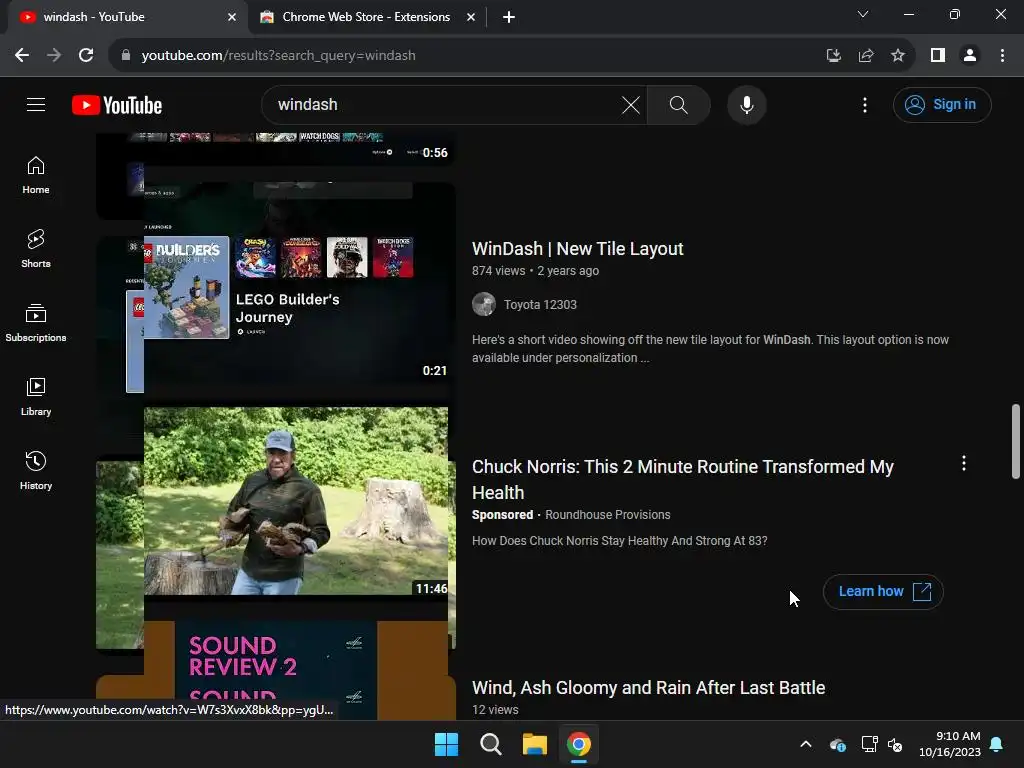Select the windash - YouTube tab

pos(127,17)
